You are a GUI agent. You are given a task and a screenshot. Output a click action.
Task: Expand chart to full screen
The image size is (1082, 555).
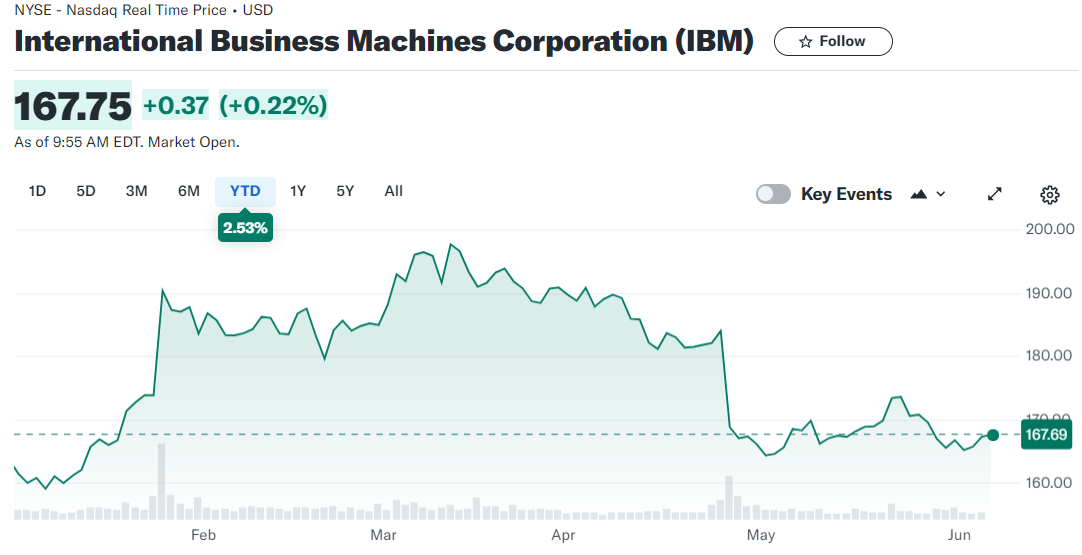995,194
